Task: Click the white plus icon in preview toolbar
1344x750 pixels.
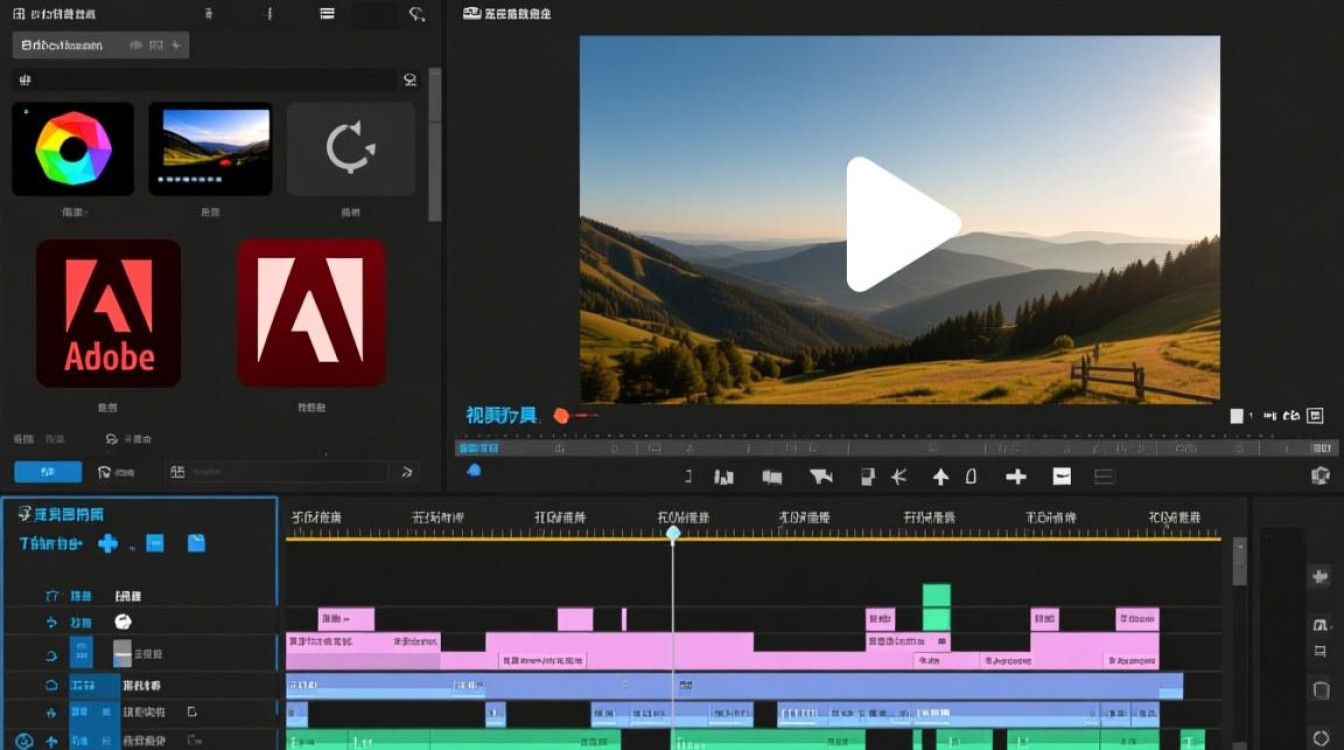Action: [x=1016, y=477]
